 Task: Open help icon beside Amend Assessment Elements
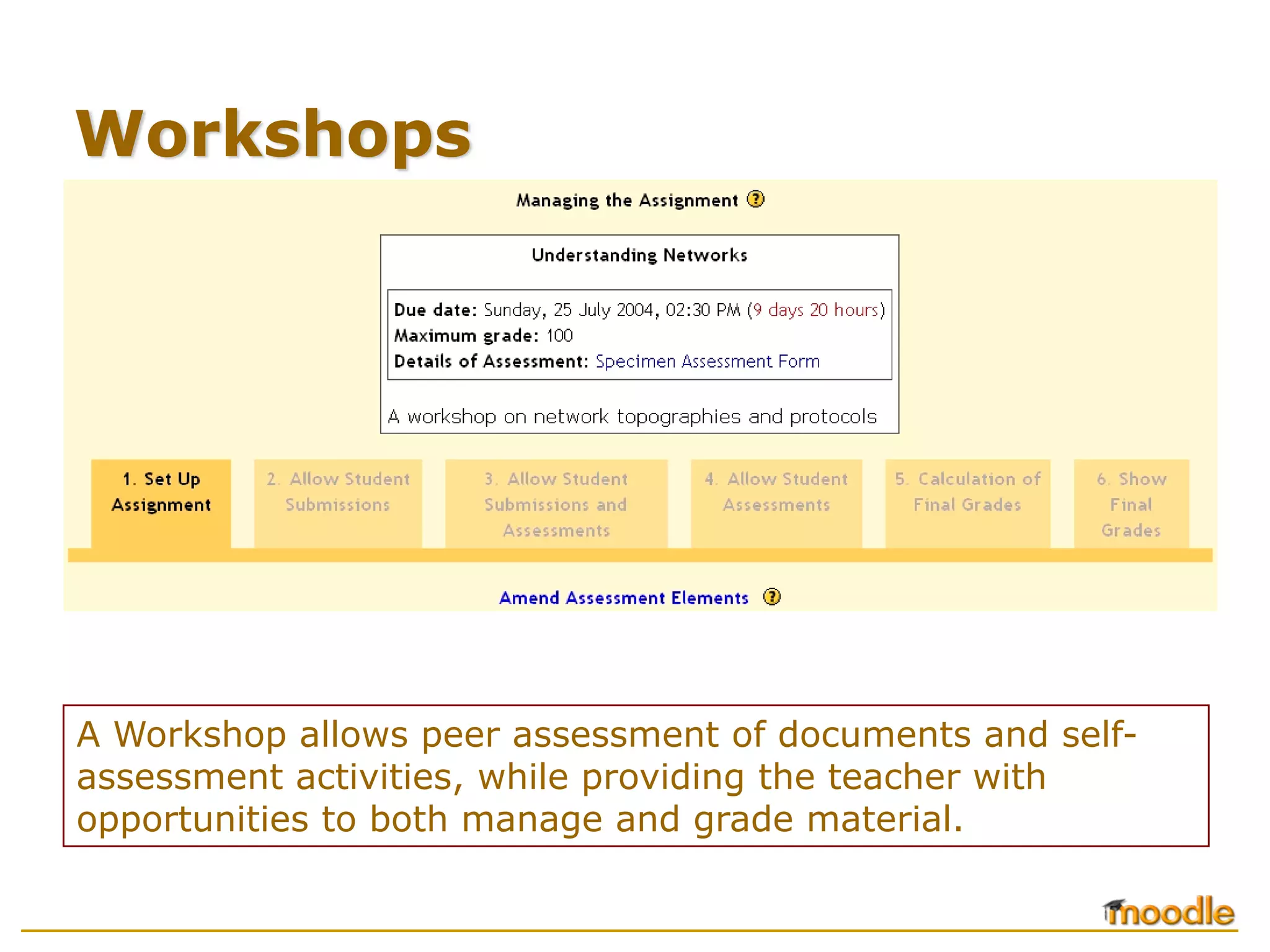pyautogui.click(x=771, y=597)
